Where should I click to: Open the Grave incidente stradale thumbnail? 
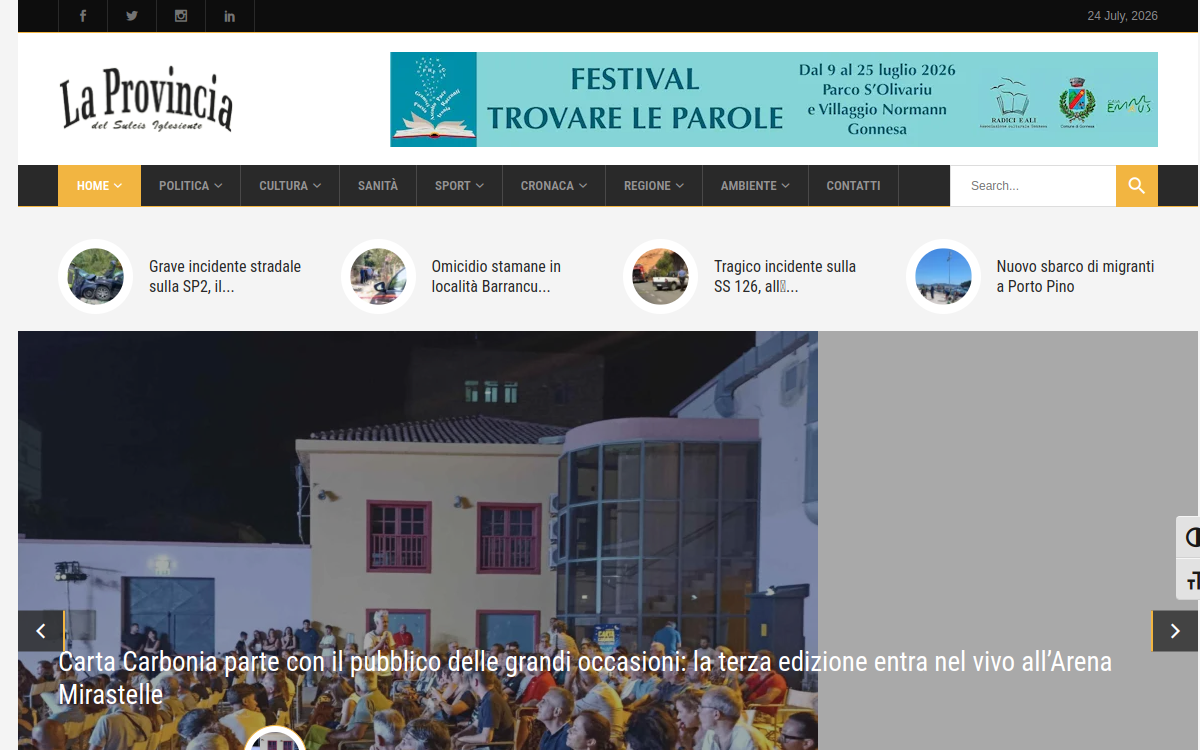point(96,276)
